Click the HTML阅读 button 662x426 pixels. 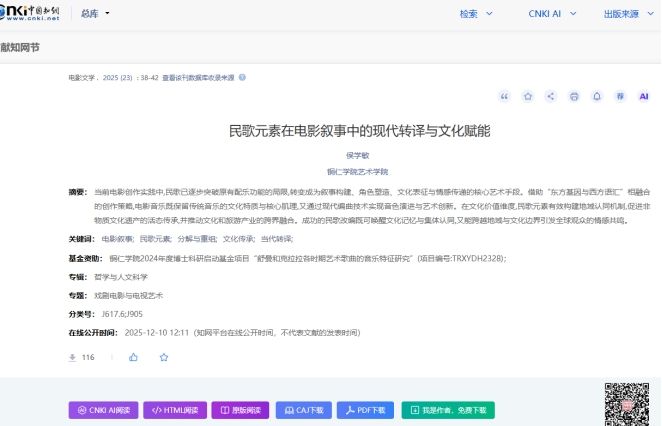point(171,410)
